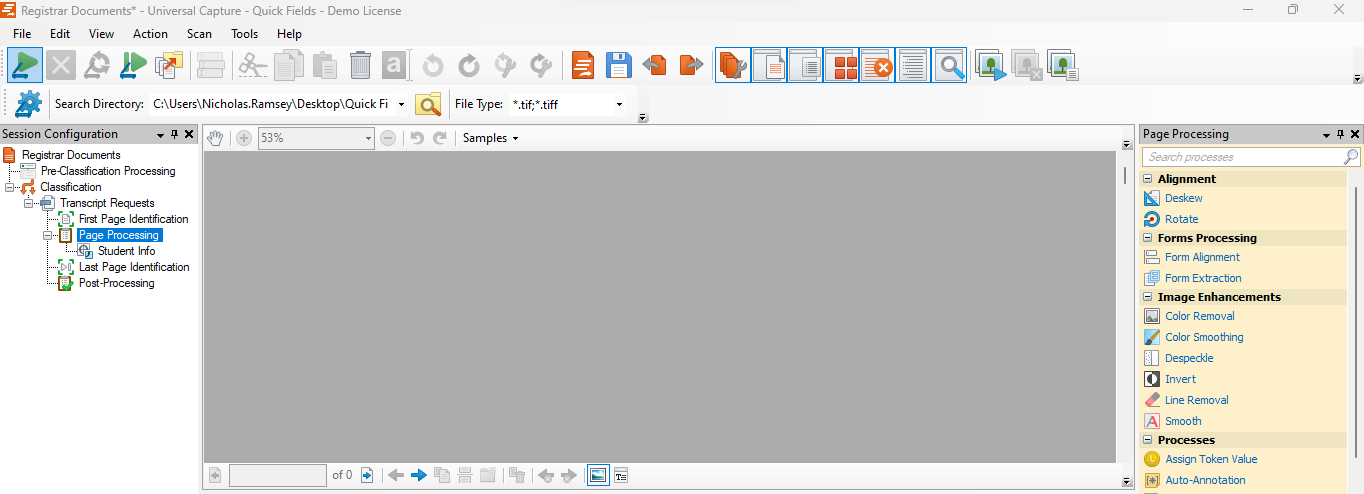This screenshot has height=494, width=1364.
Task: Open the 53% zoom level dropdown
Action: (x=368, y=138)
